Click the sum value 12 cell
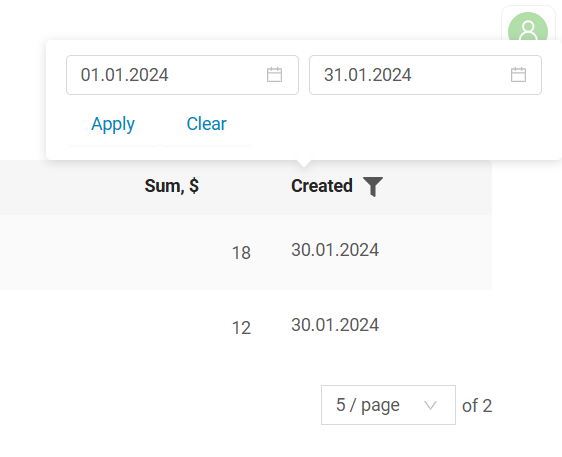This screenshot has width=562, height=457. (241, 328)
